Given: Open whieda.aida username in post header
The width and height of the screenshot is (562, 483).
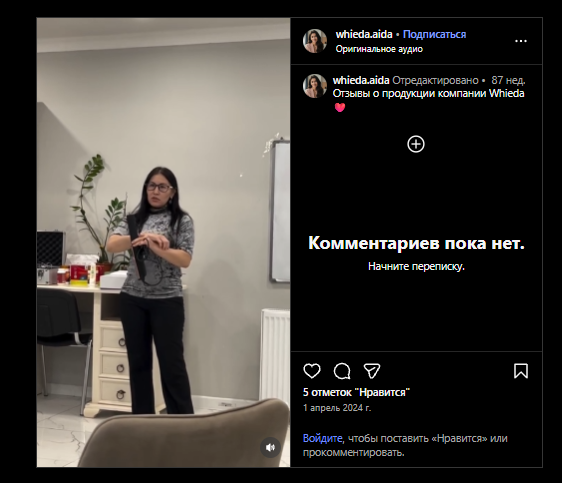Looking at the screenshot, I should coord(364,34).
